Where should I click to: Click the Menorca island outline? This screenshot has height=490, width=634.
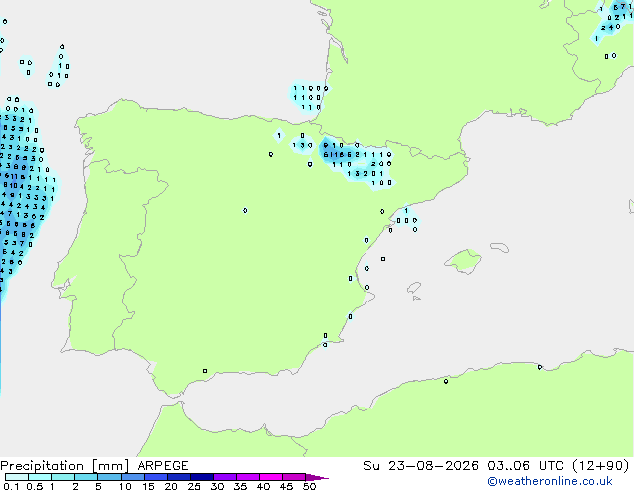click(499, 247)
